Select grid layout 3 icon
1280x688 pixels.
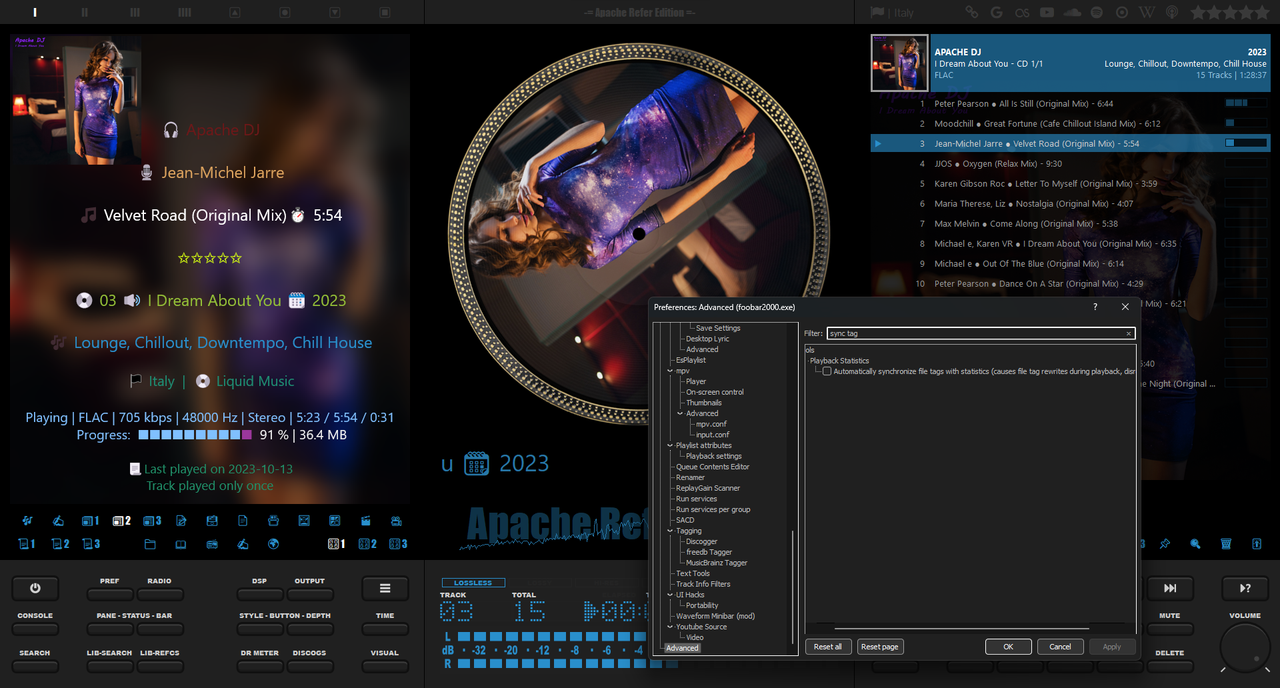[398, 544]
